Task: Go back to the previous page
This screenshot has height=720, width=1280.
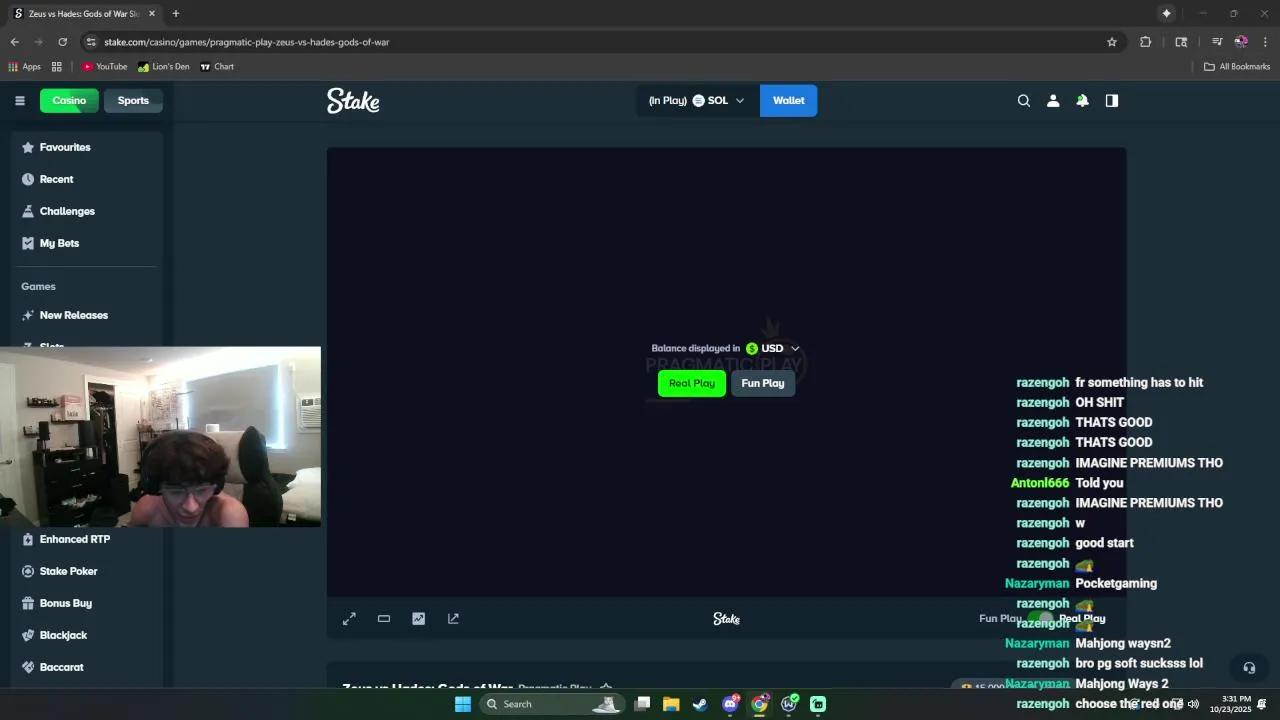Action: point(14,42)
